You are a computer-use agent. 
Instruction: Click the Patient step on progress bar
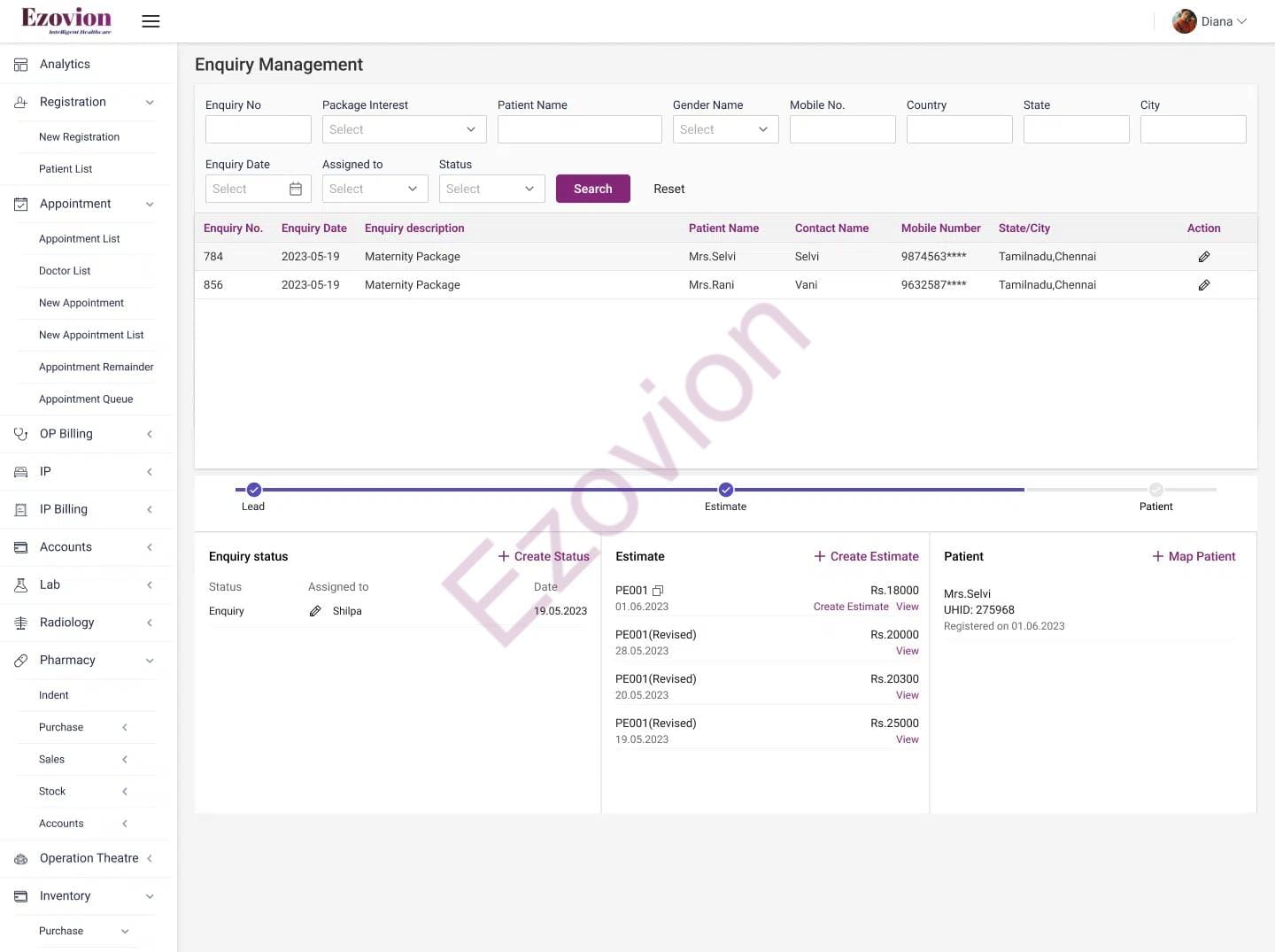click(1155, 490)
